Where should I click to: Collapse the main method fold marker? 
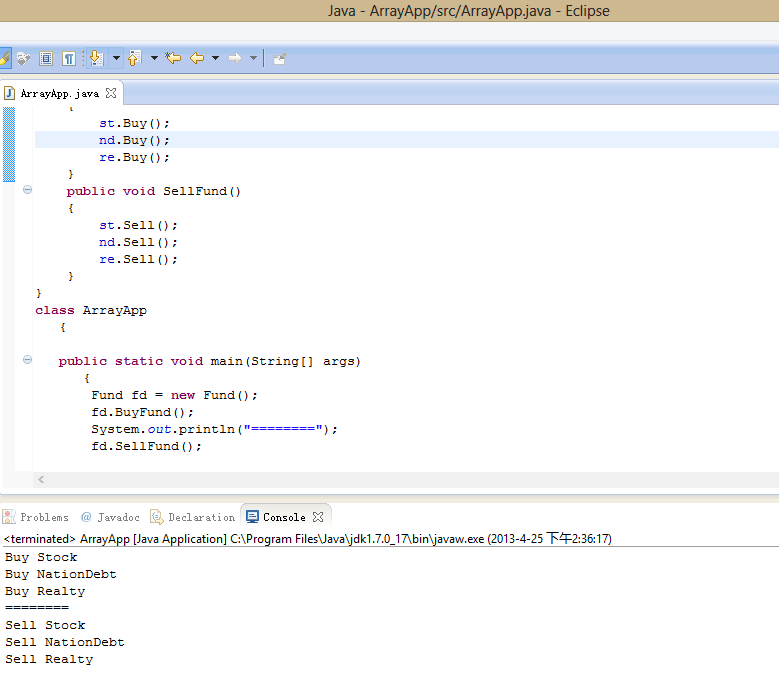27,359
